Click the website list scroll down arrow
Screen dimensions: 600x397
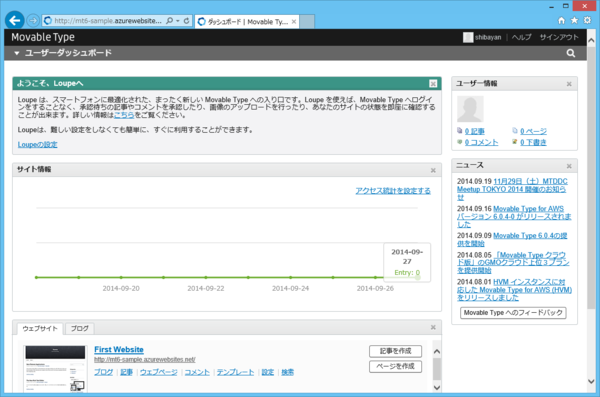[x=437, y=387]
